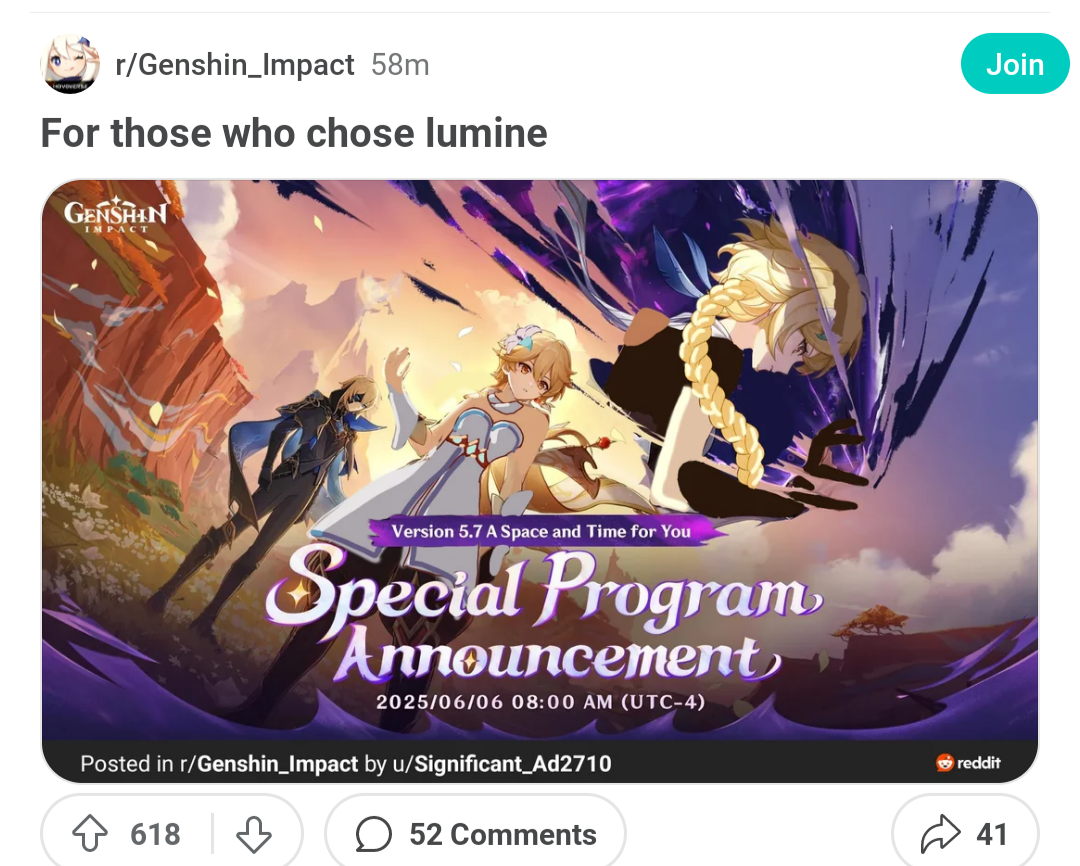Click the 58m post timestamp
This screenshot has height=866, width=1080.
[400, 65]
